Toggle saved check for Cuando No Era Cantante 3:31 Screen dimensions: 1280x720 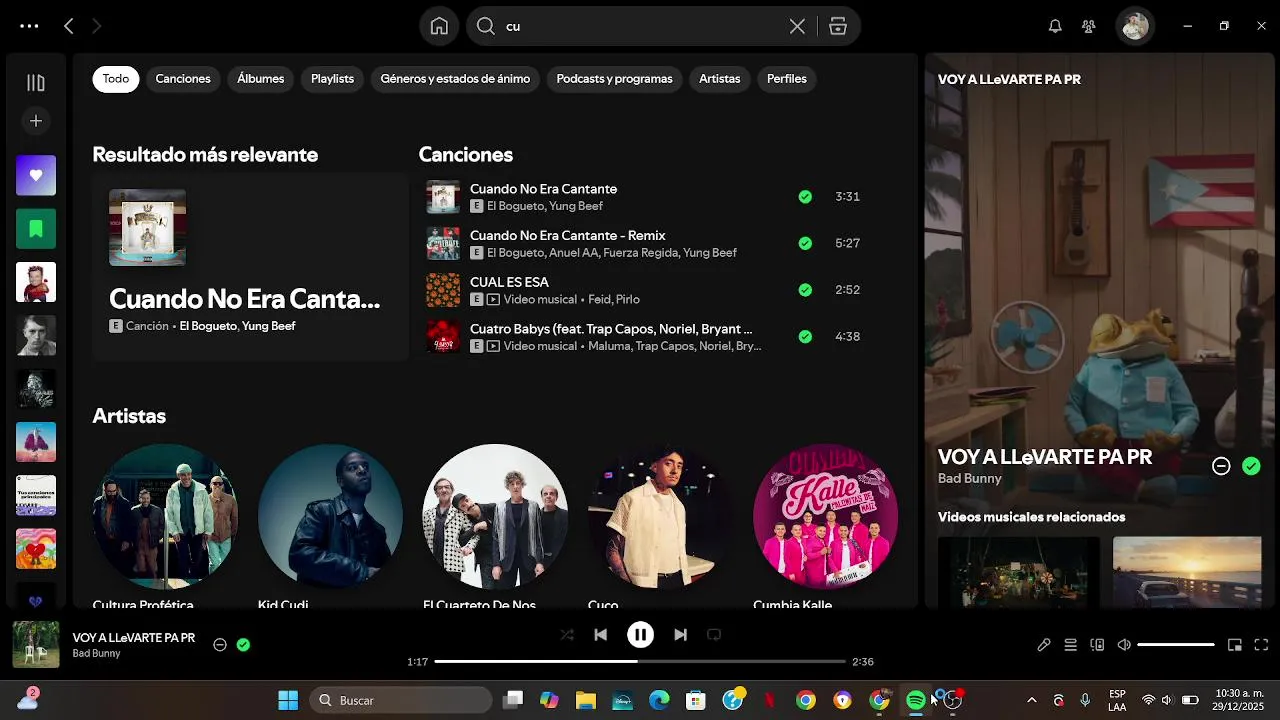(x=805, y=197)
